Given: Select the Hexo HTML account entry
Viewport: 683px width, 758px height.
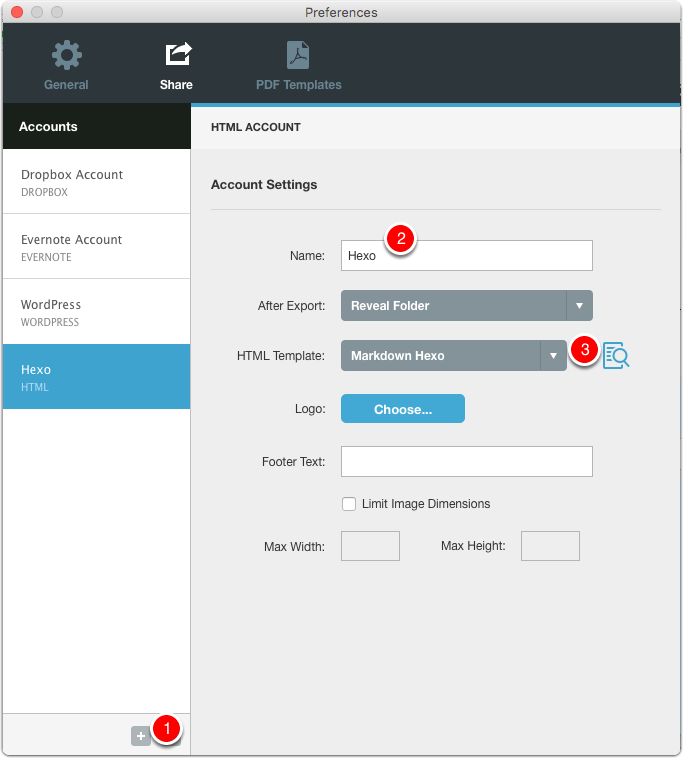Looking at the screenshot, I should [x=97, y=377].
